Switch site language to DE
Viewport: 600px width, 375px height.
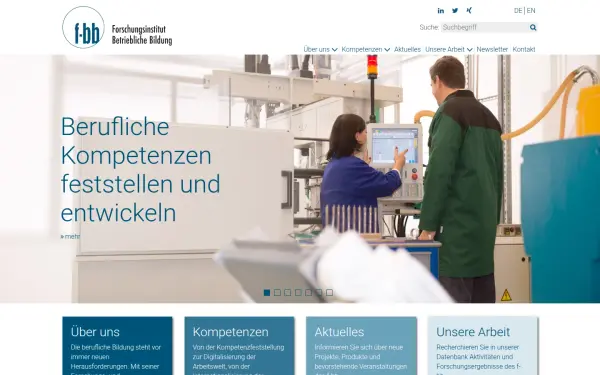click(x=518, y=11)
